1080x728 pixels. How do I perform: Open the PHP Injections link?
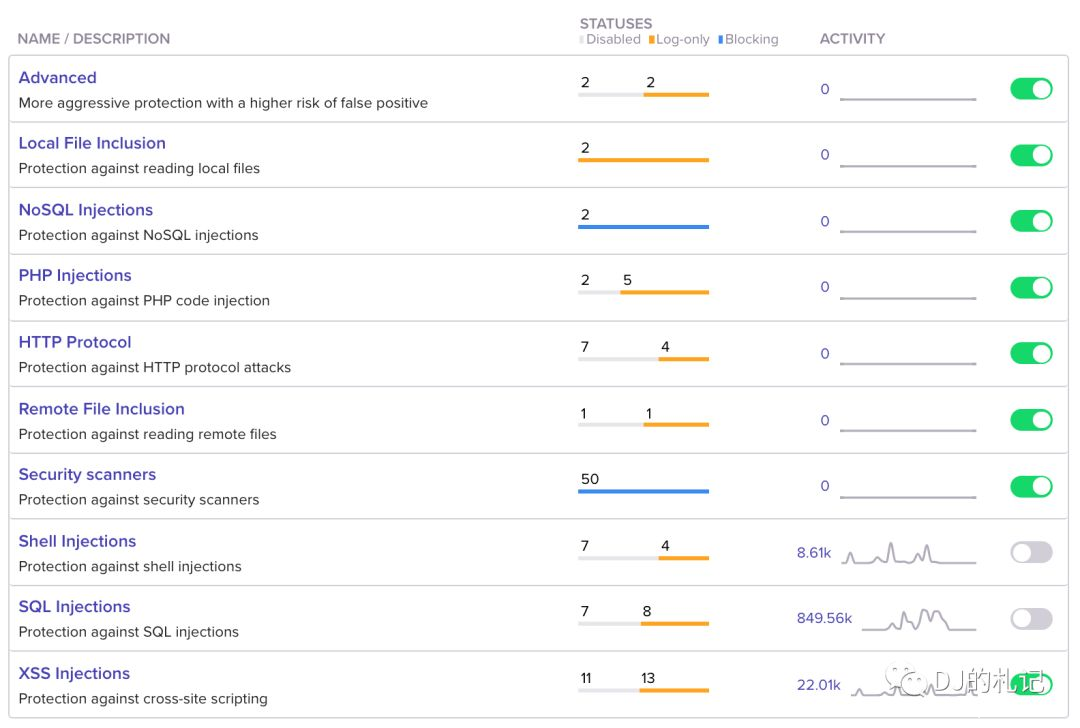(x=75, y=275)
